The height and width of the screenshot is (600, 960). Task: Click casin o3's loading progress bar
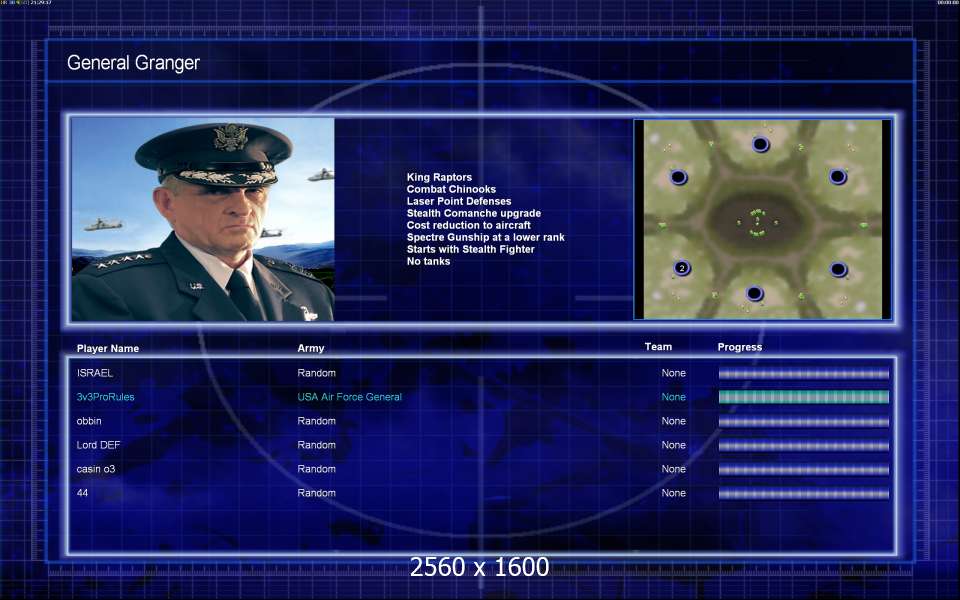click(803, 470)
